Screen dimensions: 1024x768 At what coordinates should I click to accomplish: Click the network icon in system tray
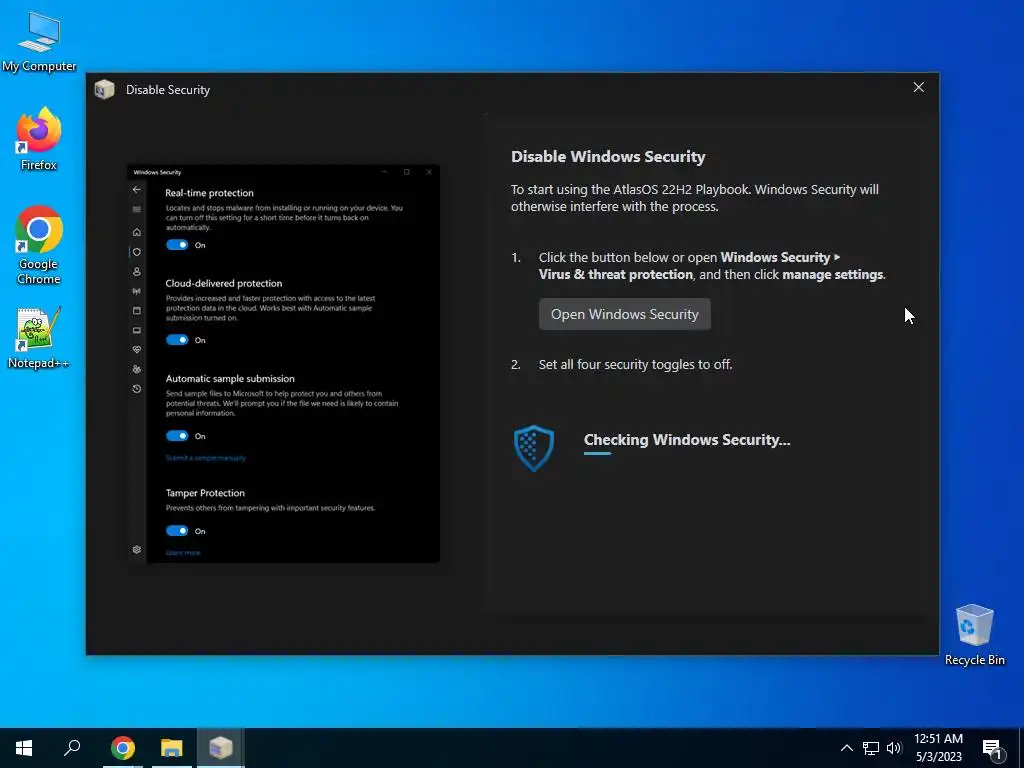(x=871, y=748)
